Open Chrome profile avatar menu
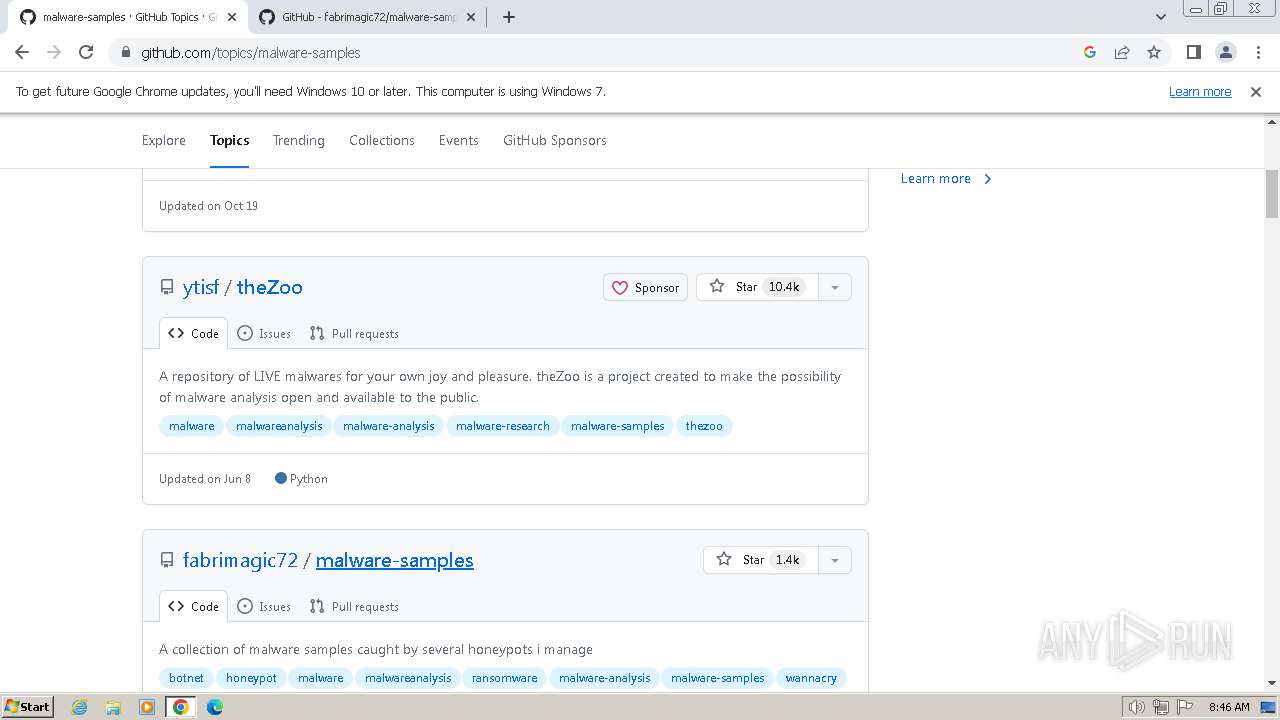The width and height of the screenshot is (1280, 720). tap(1226, 52)
